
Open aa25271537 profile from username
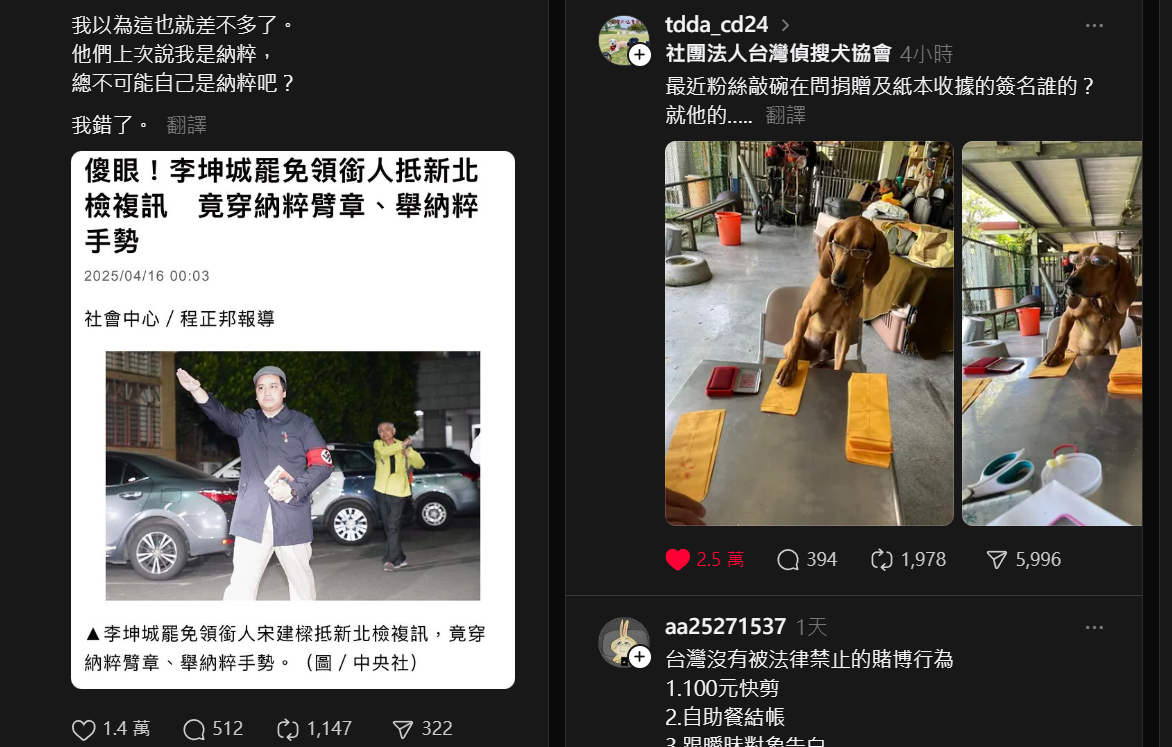pyautogui.click(x=725, y=627)
